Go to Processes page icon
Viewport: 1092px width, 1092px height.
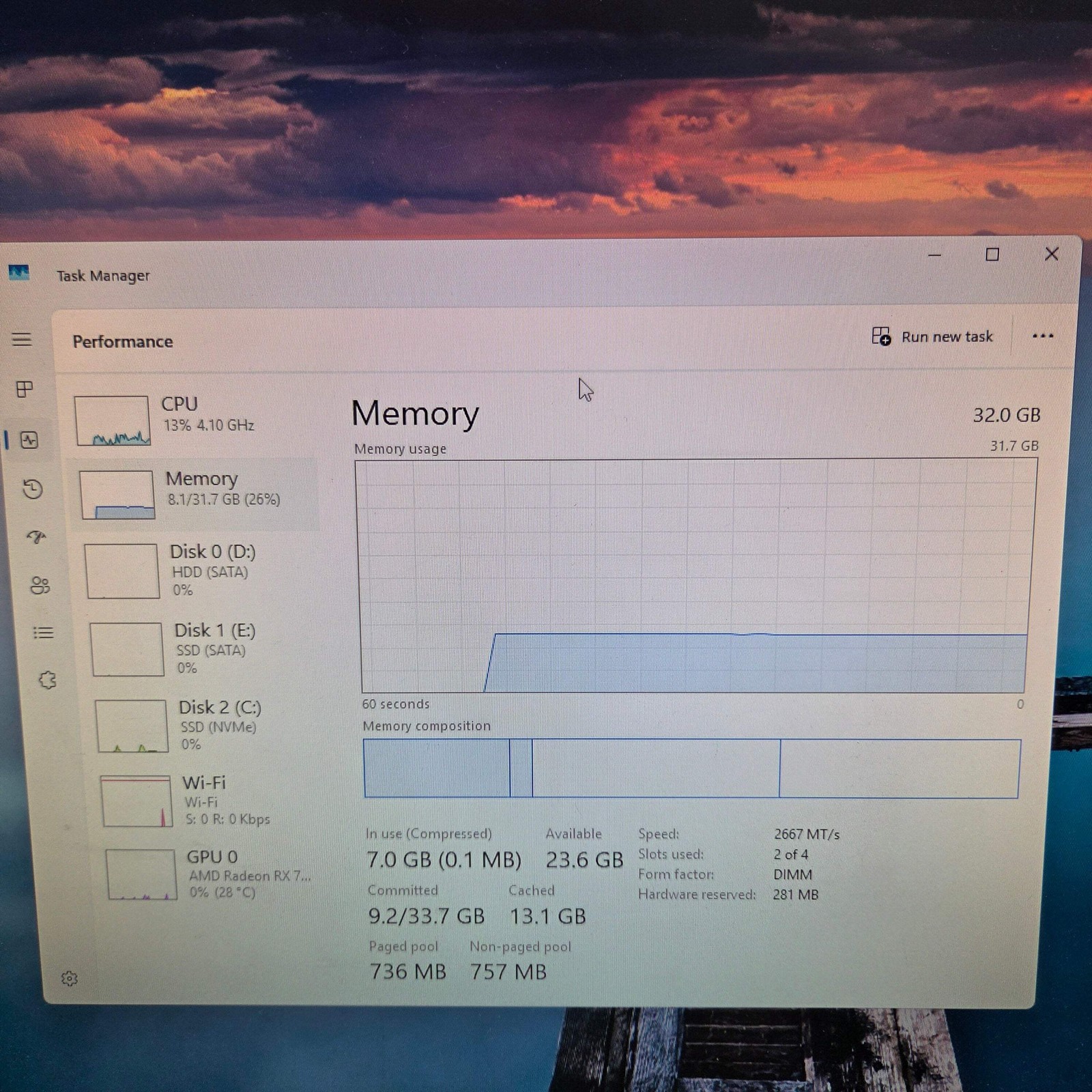point(25,389)
